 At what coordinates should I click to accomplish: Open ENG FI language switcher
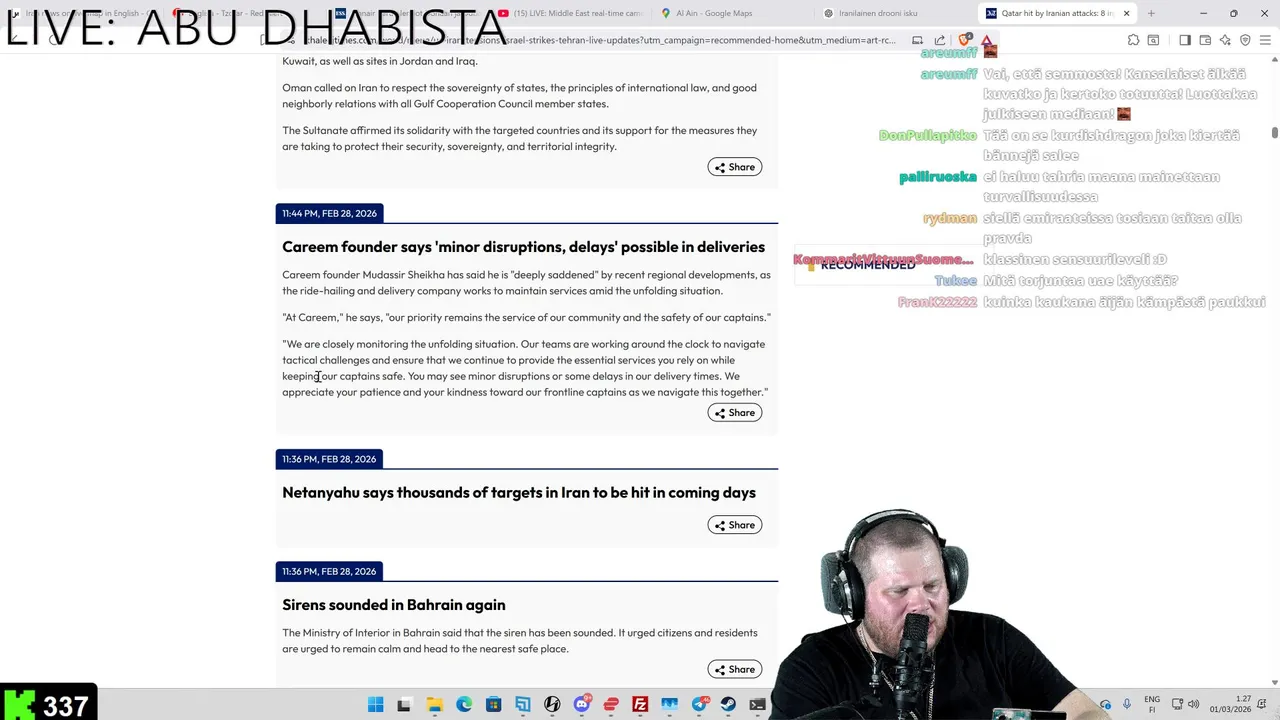point(1152,705)
